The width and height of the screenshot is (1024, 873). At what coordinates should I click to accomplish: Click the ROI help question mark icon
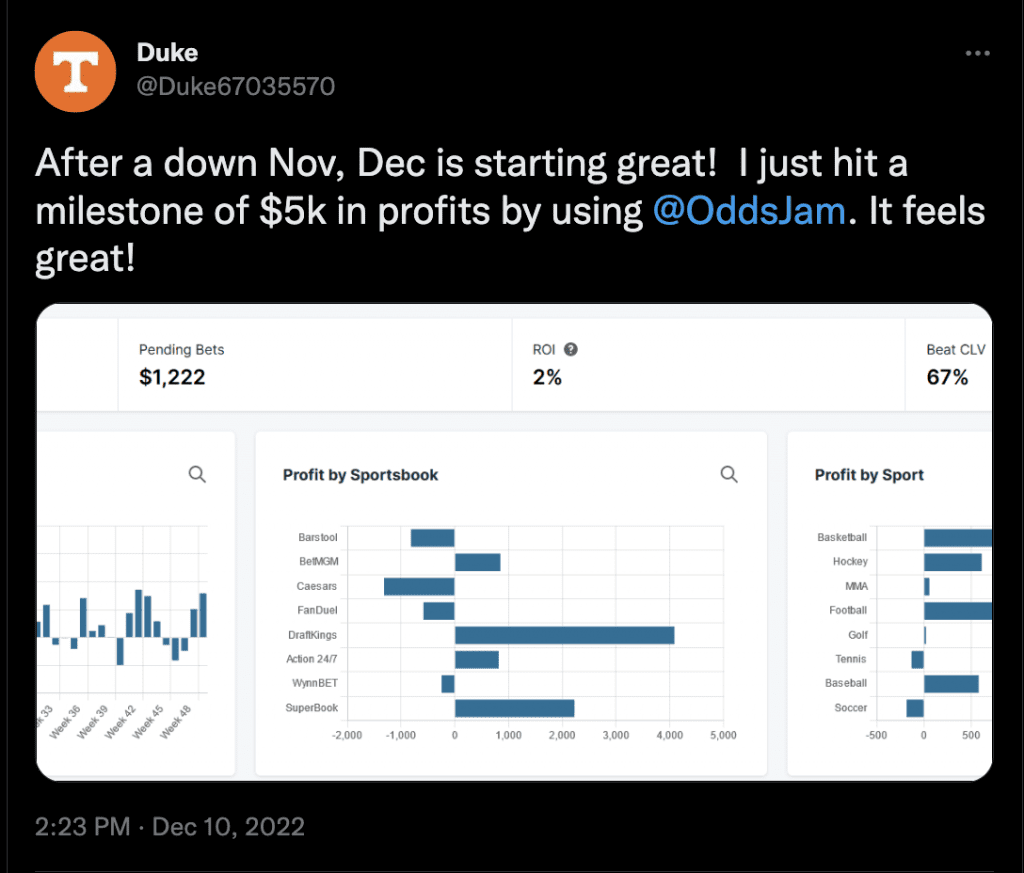(571, 349)
